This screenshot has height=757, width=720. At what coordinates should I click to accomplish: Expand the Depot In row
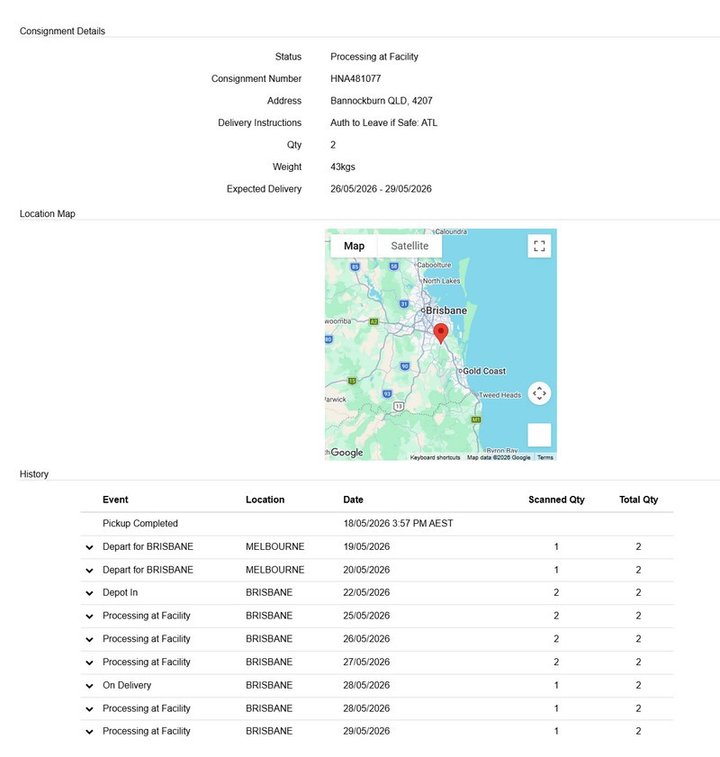coord(89,593)
